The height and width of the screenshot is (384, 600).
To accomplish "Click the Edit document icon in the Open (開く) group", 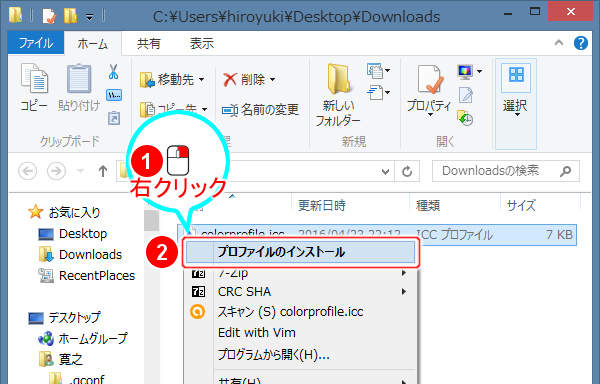I will [x=466, y=95].
